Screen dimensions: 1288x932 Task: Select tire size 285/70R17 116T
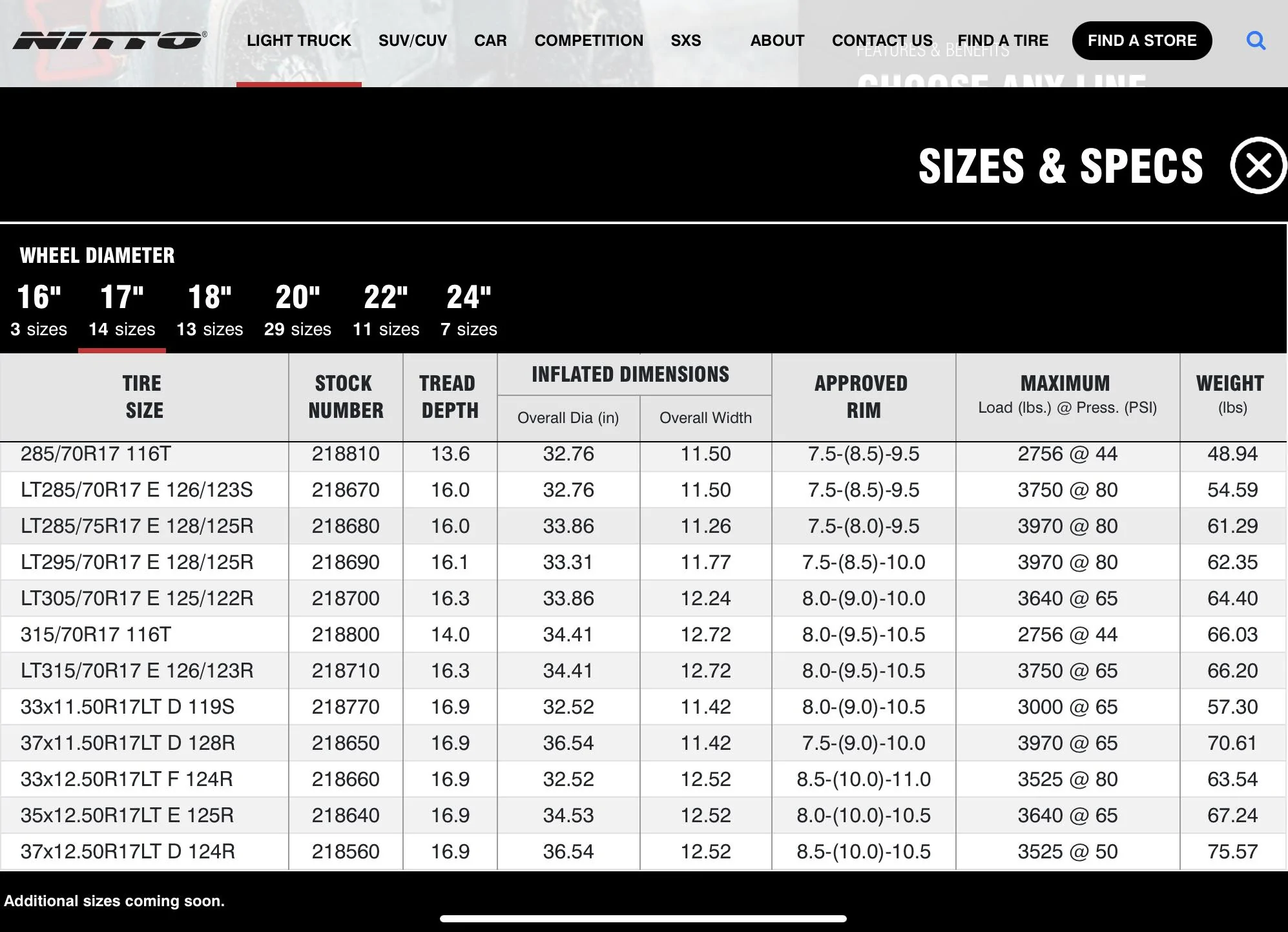pyautogui.click(x=96, y=454)
